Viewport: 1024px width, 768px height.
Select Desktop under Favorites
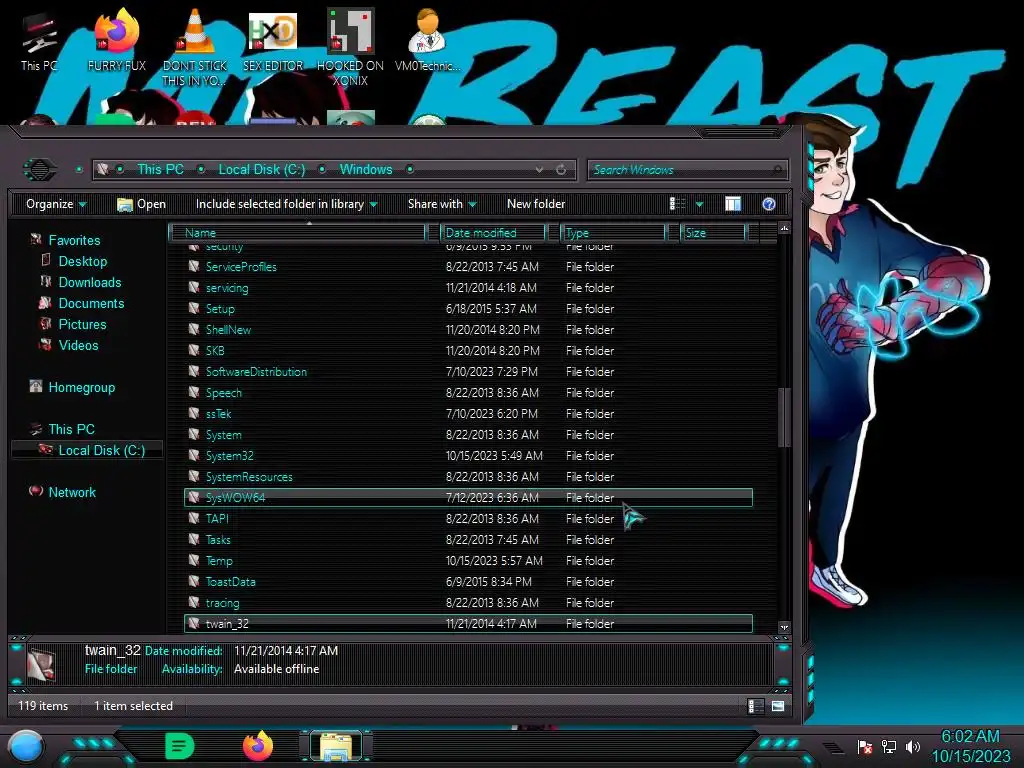tap(82, 261)
